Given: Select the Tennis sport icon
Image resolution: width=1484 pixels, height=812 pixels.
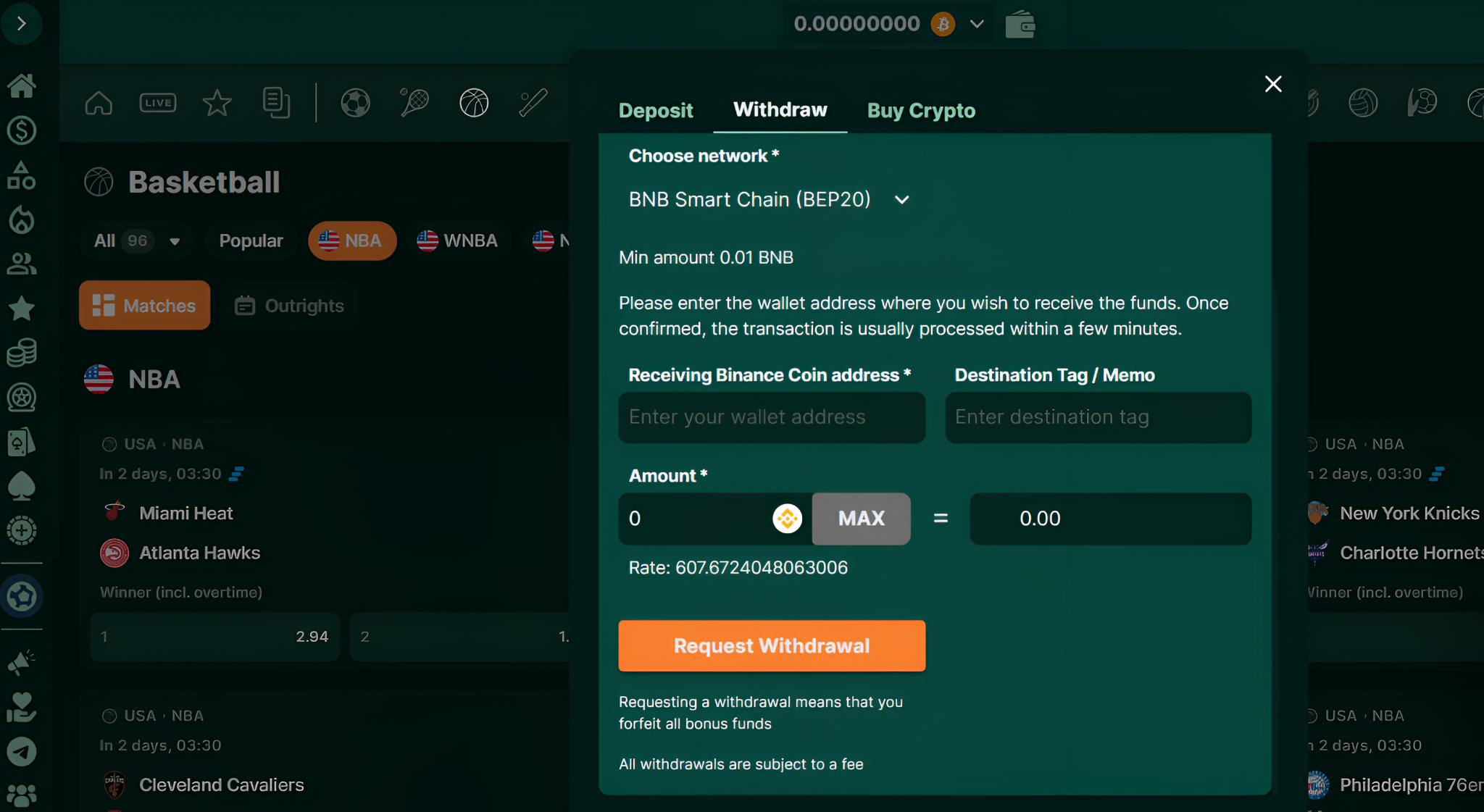Looking at the screenshot, I should click(414, 103).
